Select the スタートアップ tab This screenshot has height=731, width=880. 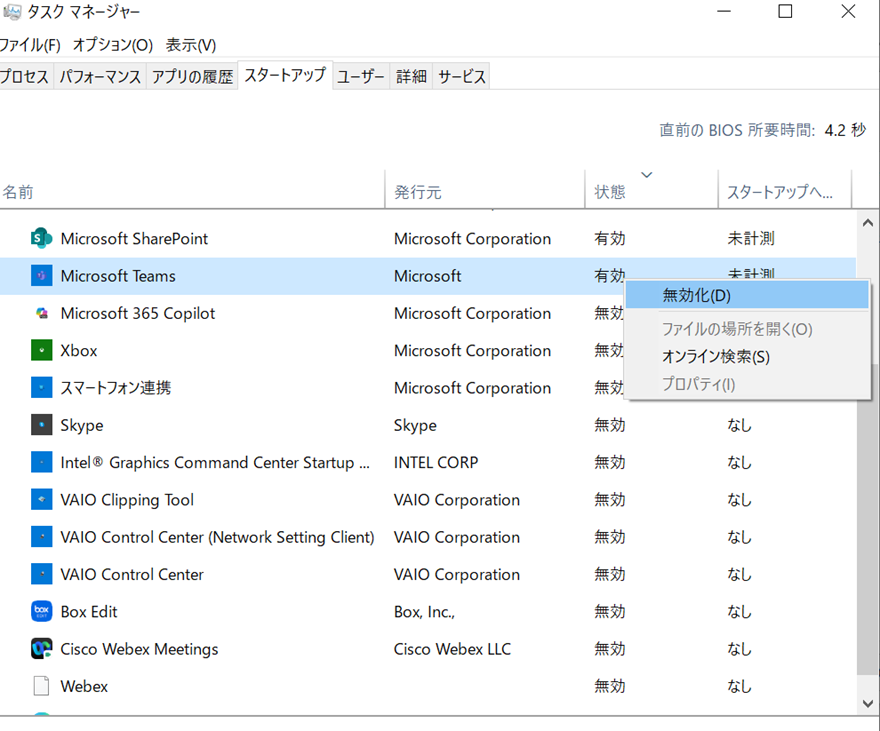[x=285, y=75]
